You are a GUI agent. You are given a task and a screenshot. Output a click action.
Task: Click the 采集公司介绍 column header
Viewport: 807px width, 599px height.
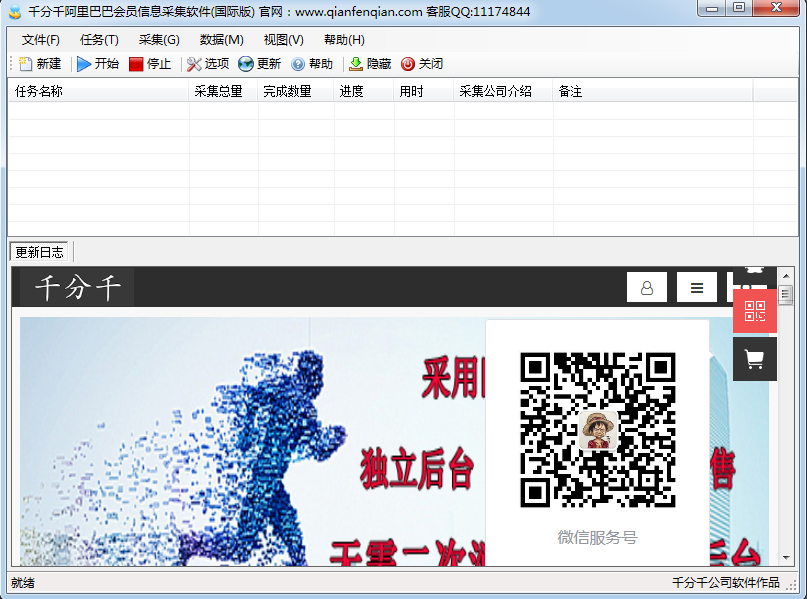click(503, 92)
